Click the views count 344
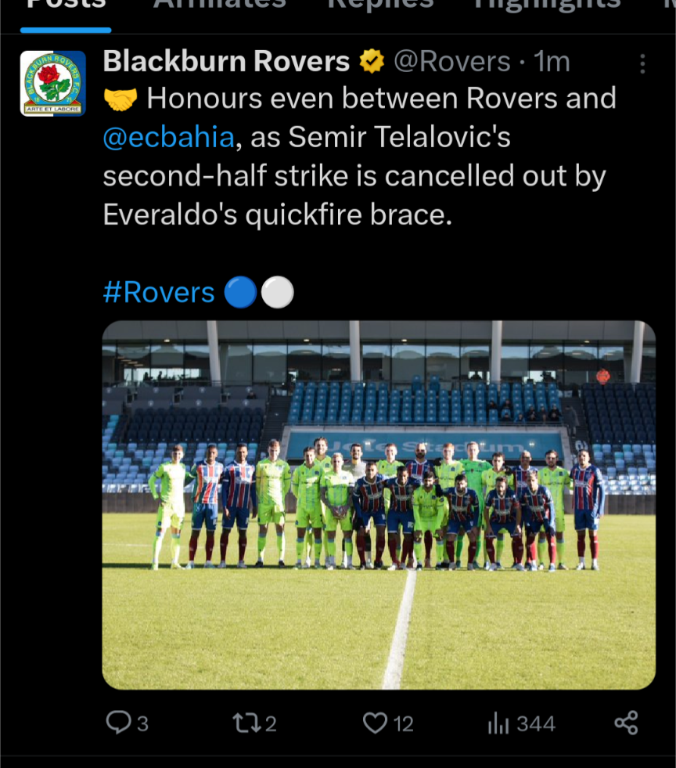This screenshot has width=676, height=768. point(536,723)
